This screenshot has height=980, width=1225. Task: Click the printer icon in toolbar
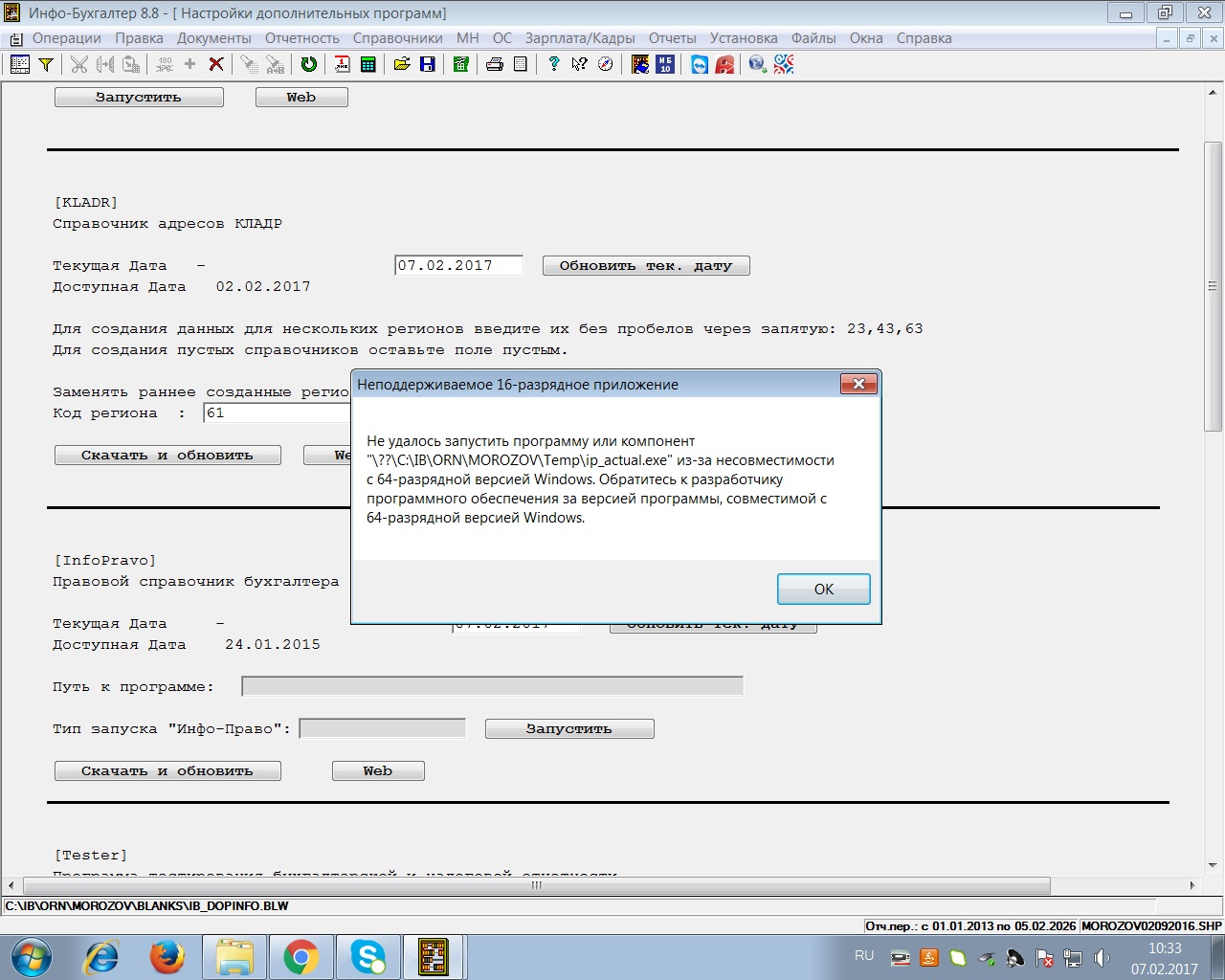pyautogui.click(x=494, y=64)
